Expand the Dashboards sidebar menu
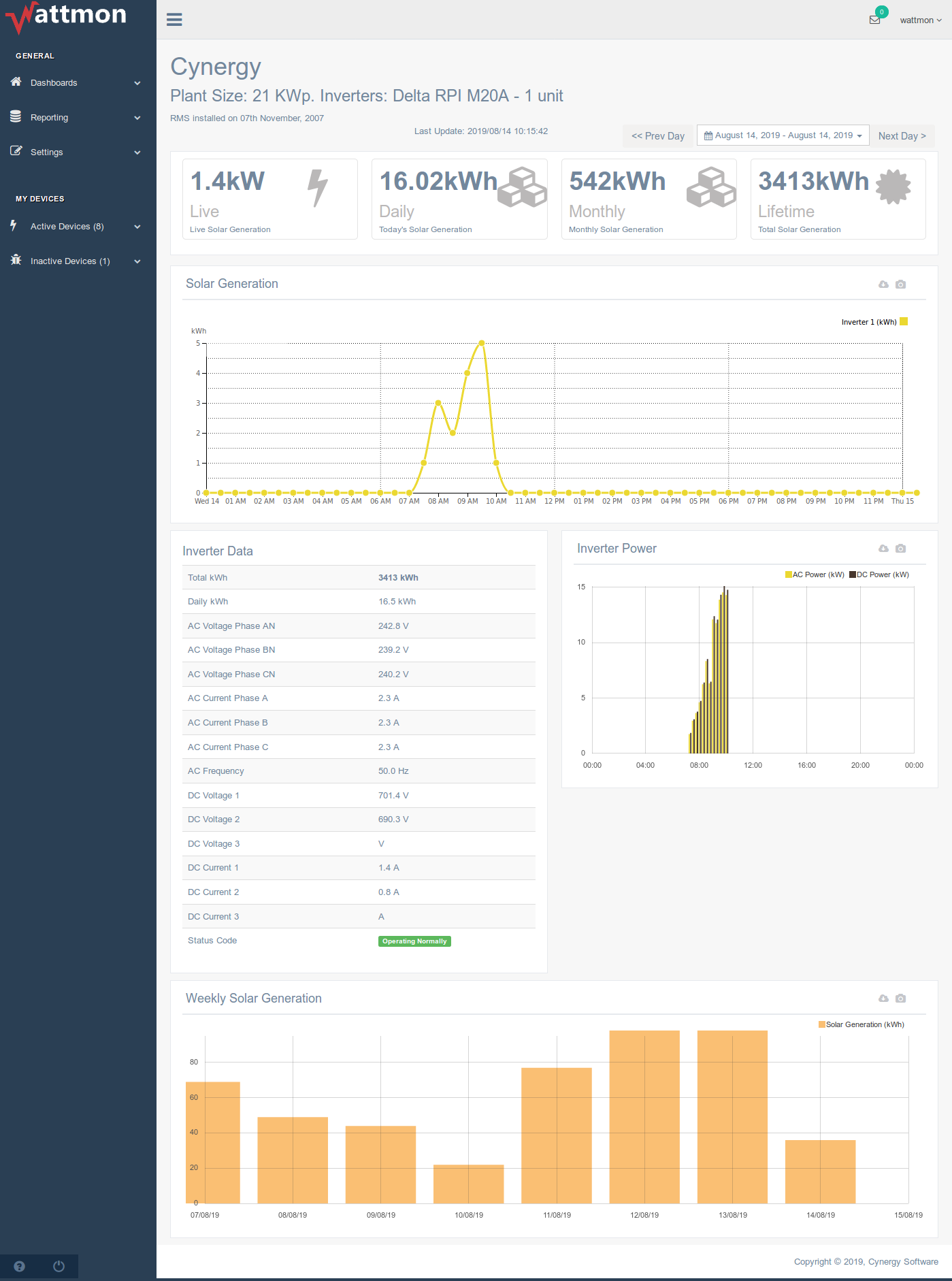This screenshot has height=1281, width=952. pyautogui.click(x=76, y=83)
